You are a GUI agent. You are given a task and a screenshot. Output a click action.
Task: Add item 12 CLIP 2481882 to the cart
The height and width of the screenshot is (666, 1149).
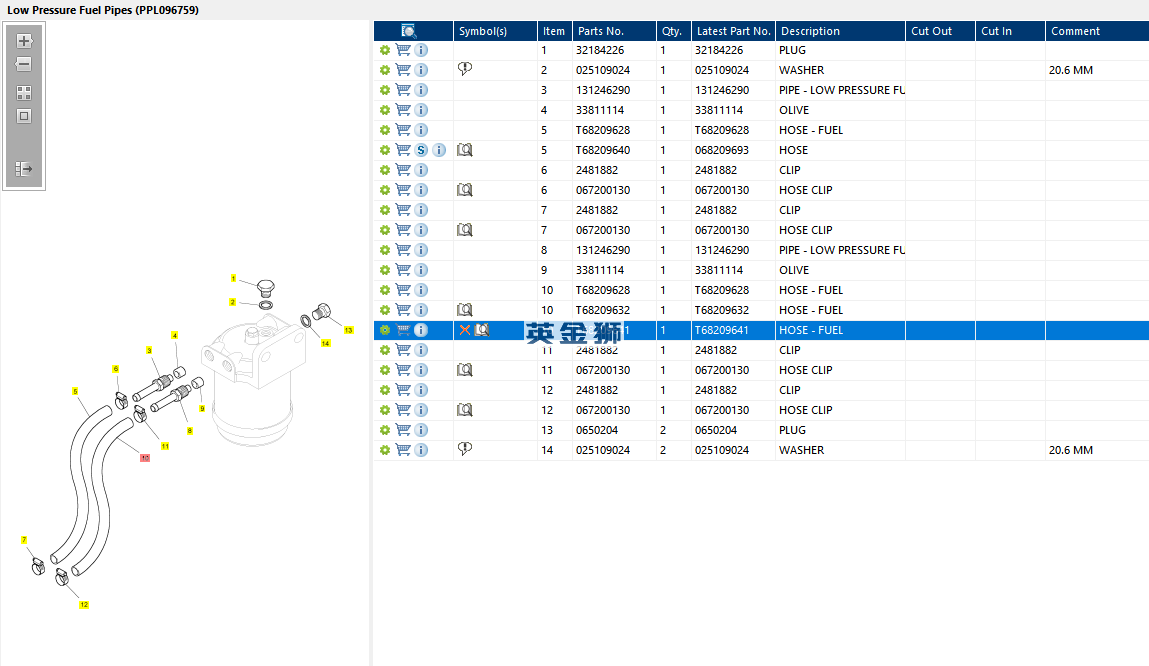pyautogui.click(x=403, y=390)
